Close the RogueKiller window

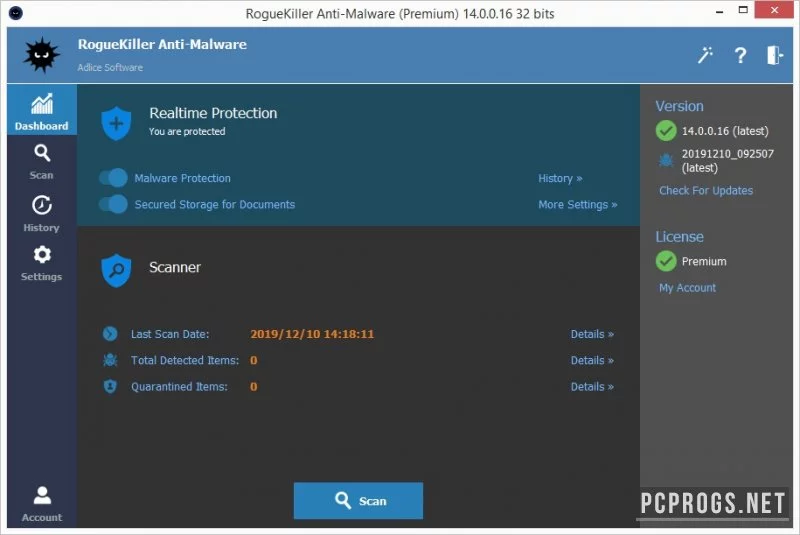[774, 10]
